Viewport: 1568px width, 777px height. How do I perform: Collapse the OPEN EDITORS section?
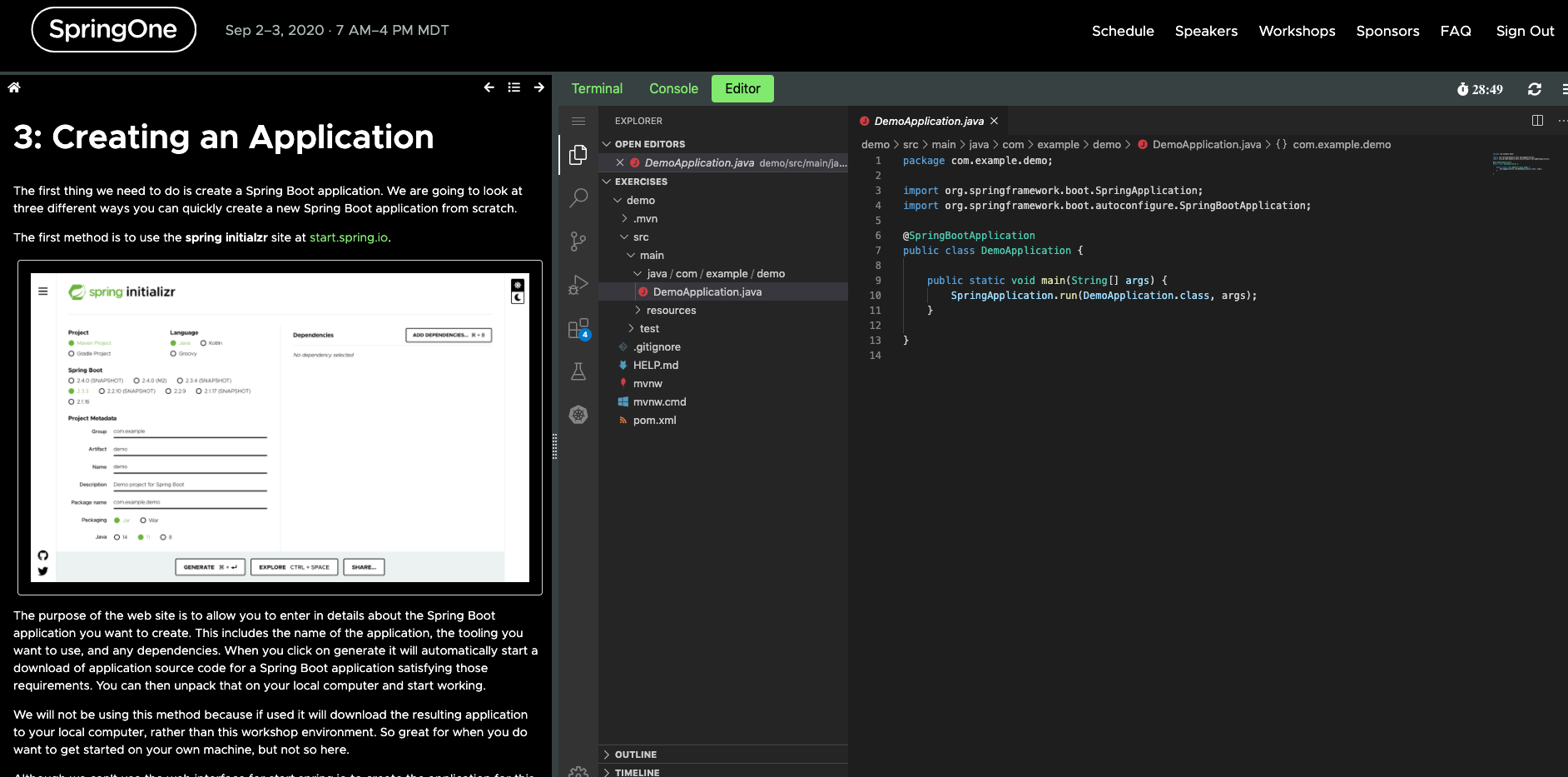[x=649, y=144]
